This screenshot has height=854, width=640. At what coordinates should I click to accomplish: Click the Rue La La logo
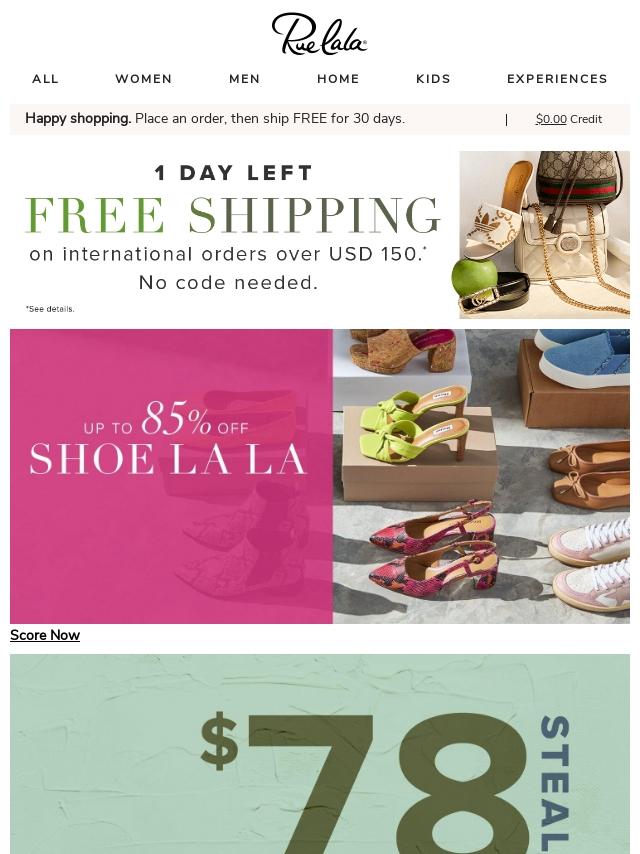[319, 34]
